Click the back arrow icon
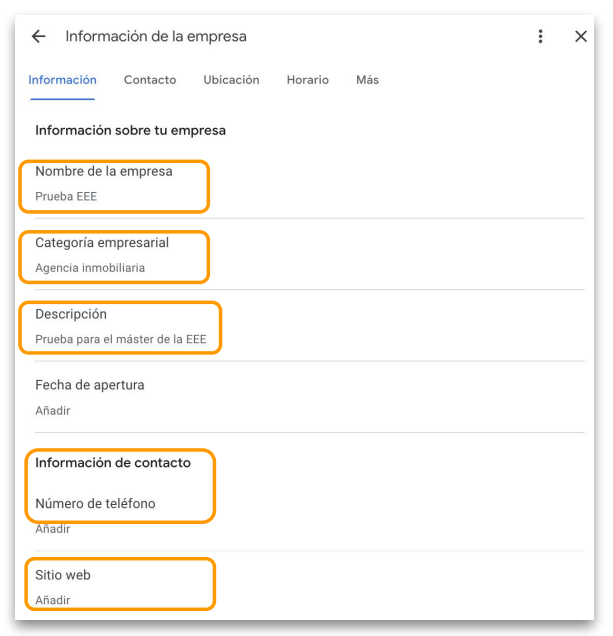The image size is (613, 636). click(x=38, y=36)
